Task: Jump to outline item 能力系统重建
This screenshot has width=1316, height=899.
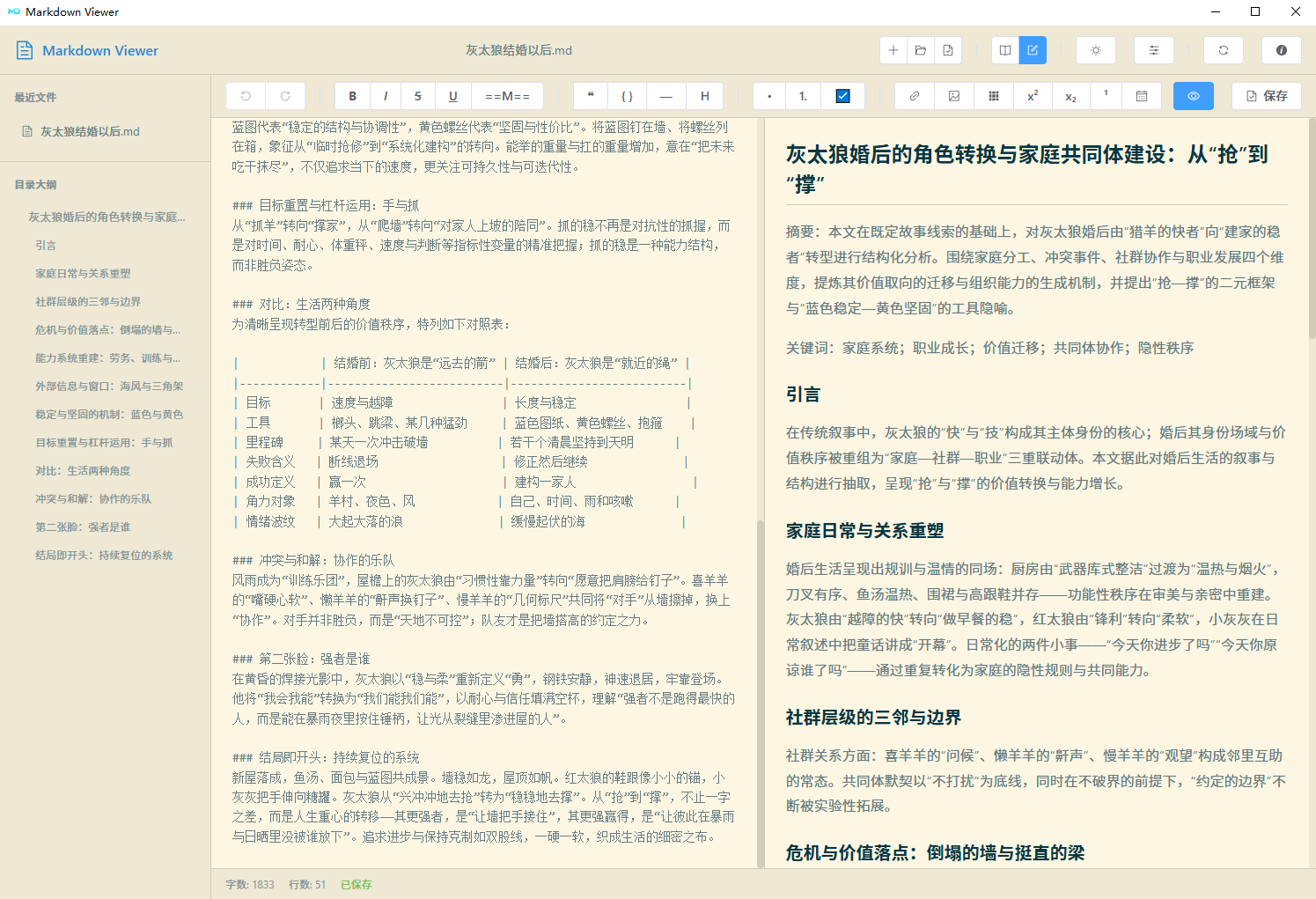Action: (106, 357)
